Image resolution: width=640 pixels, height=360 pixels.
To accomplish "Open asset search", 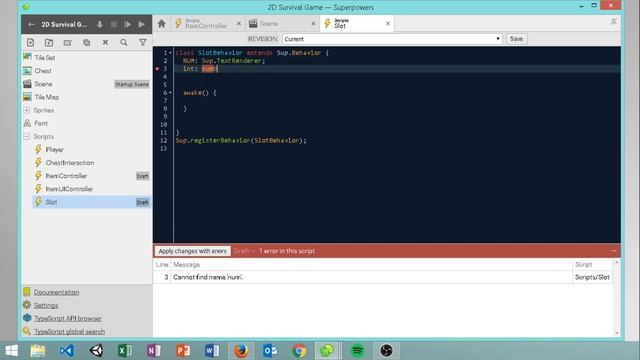I will [x=124, y=42].
